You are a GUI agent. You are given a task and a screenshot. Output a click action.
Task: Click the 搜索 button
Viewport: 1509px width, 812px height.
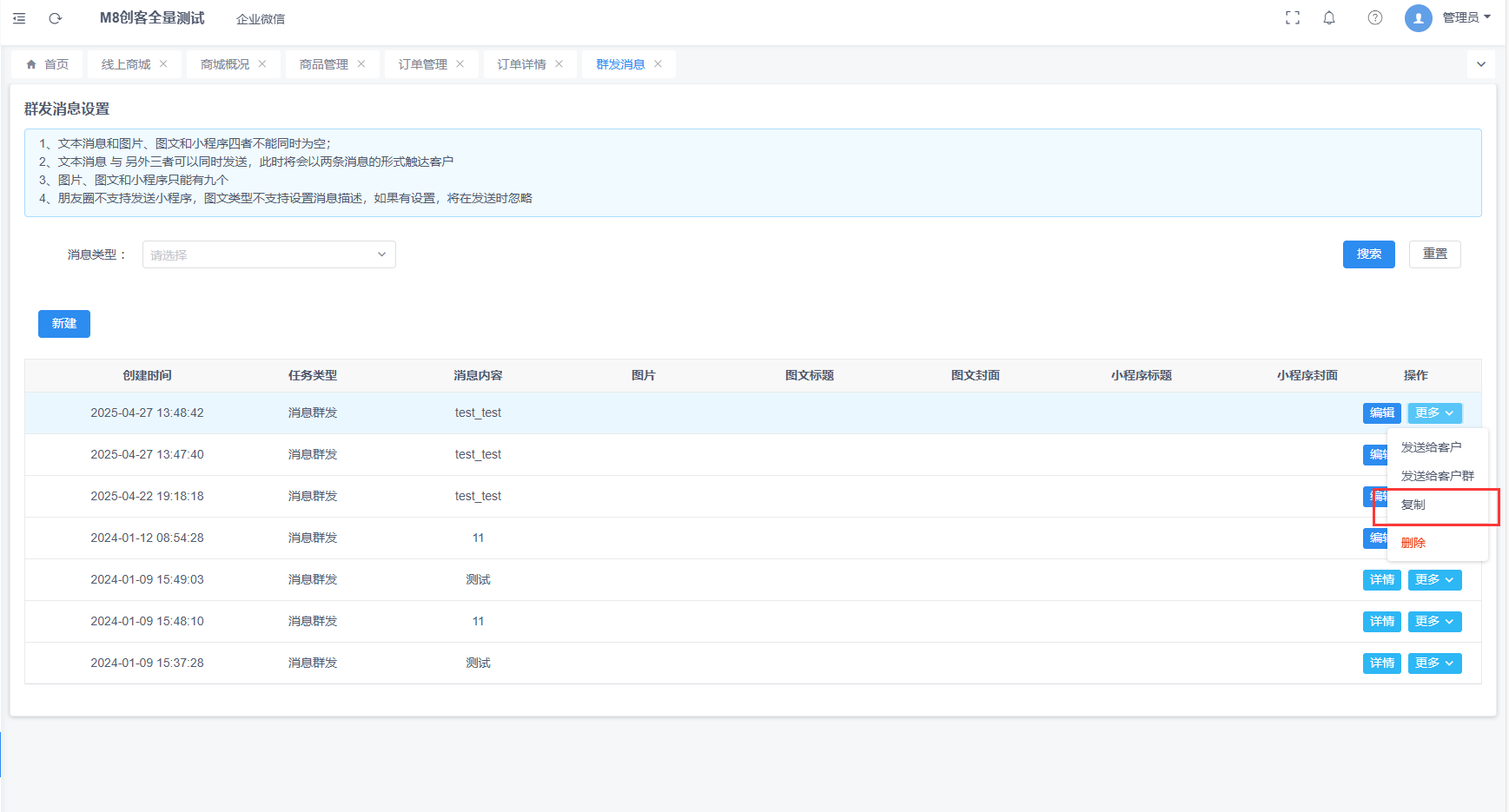click(1368, 254)
